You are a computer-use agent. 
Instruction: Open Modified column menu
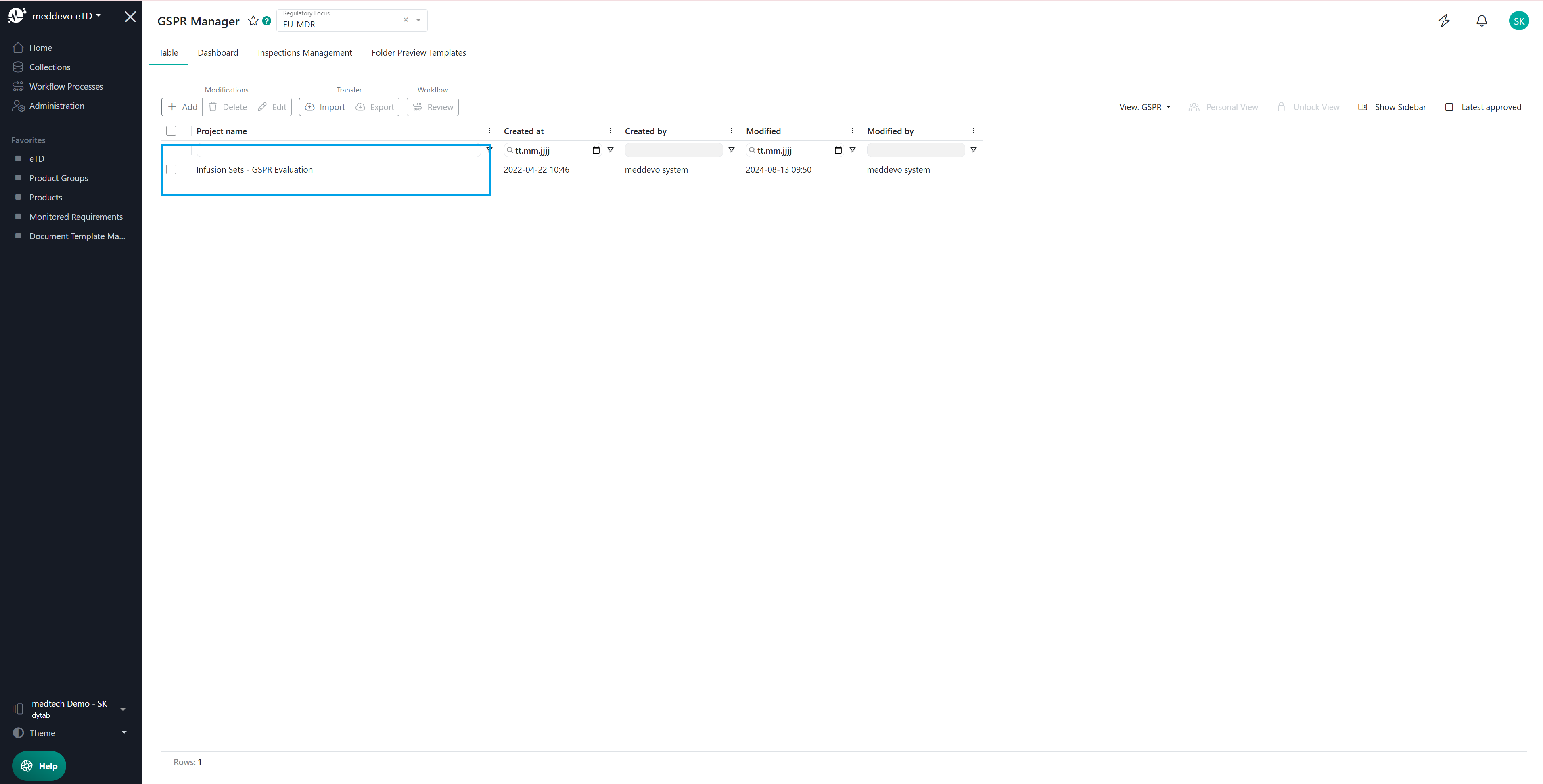click(852, 131)
